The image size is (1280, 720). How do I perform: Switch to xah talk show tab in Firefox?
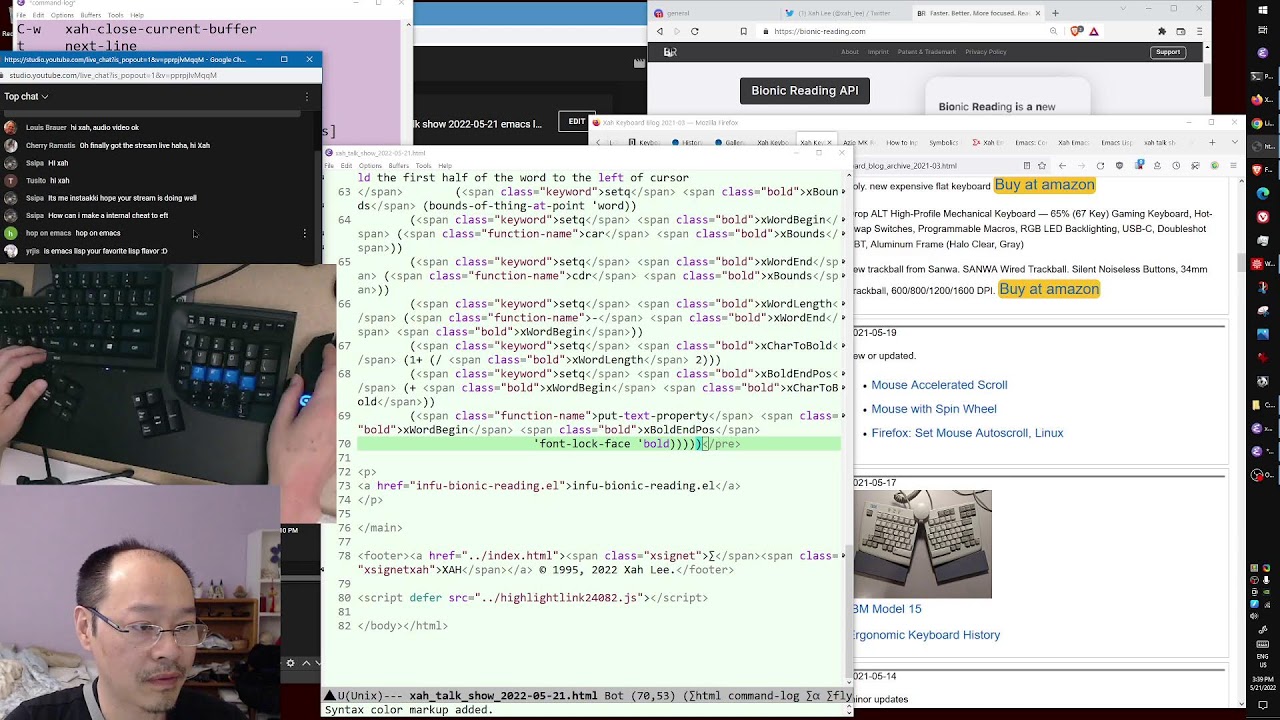pyautogui.click(x=1159, y=142)
